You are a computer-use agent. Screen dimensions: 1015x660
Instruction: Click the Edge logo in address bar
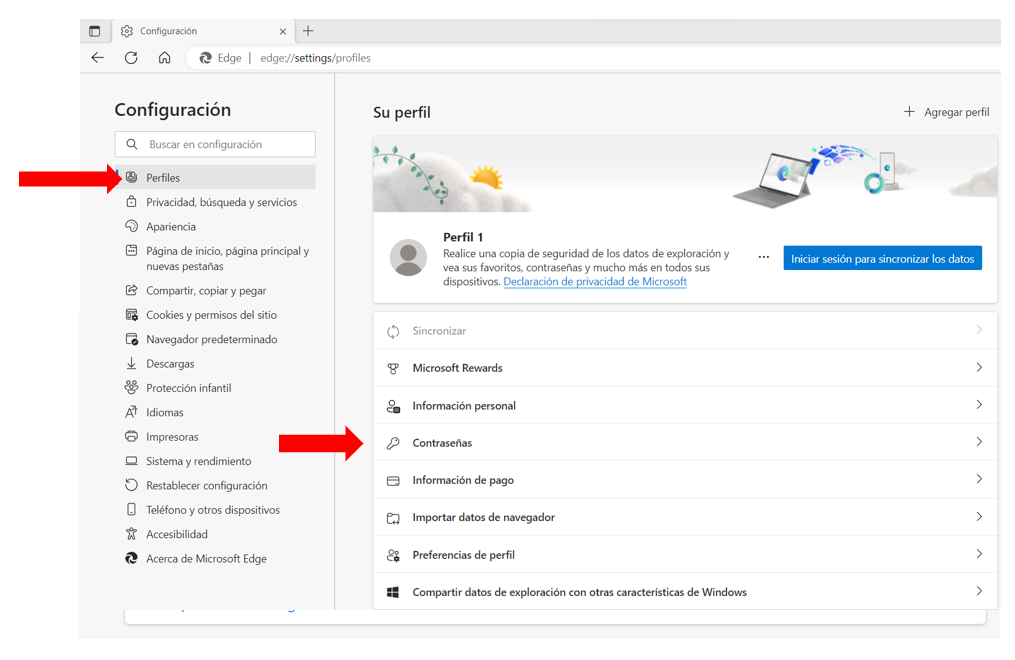[206, 58]
